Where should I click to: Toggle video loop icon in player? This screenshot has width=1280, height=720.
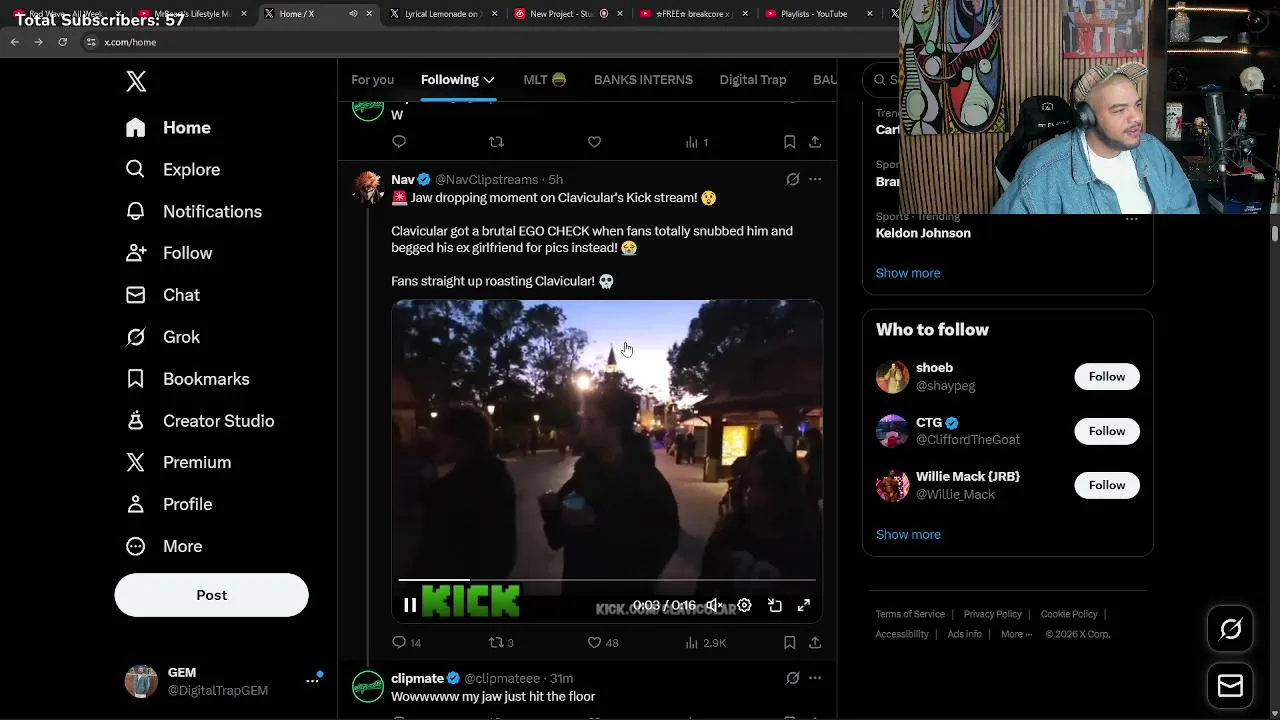coord(775,605)
